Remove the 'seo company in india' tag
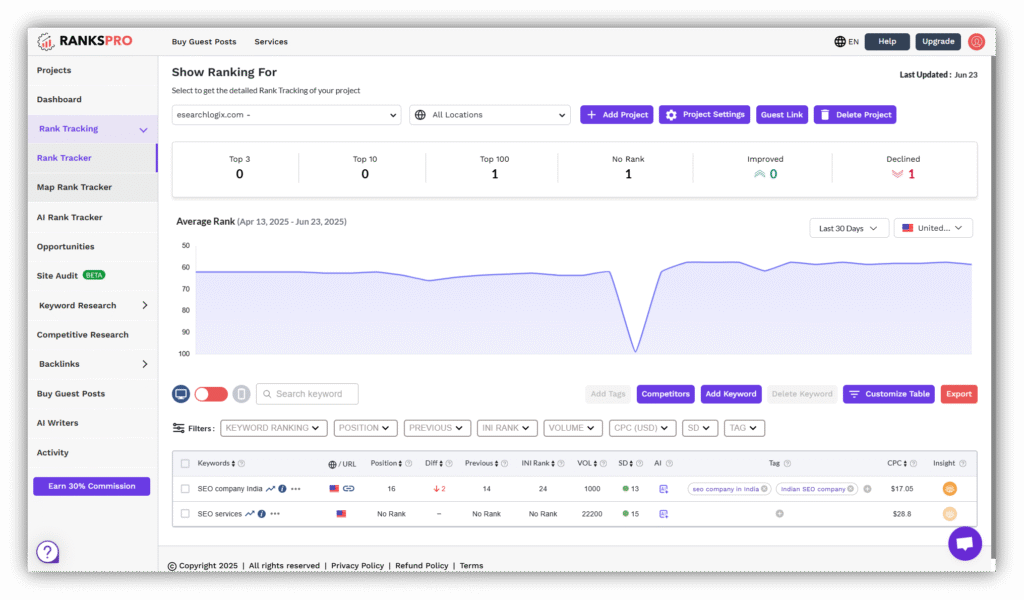The height and width of the screenshot is (600, 1024). click(764, 488)
